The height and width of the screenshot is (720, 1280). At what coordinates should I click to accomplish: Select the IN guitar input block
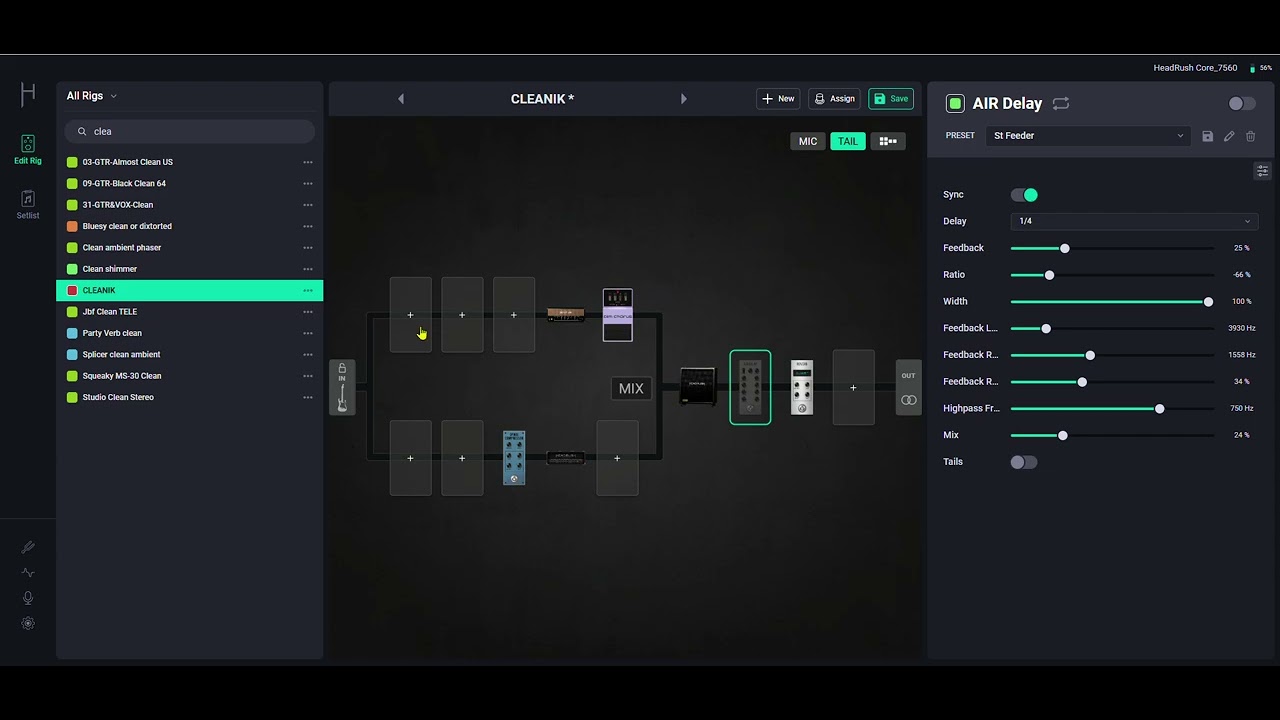tap(342, 388)
